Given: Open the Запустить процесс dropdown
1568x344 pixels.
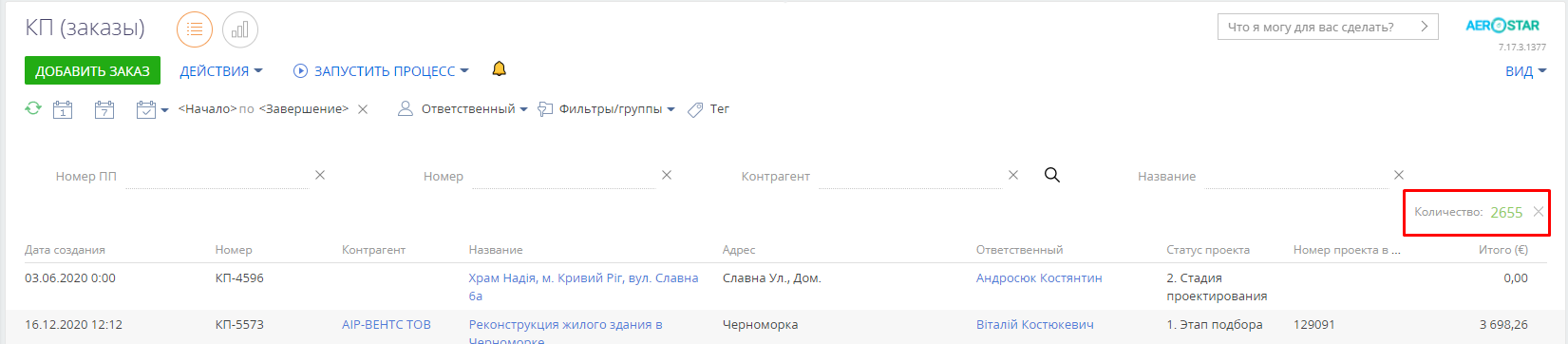Looking at the screenshot, I should [381, 71].
